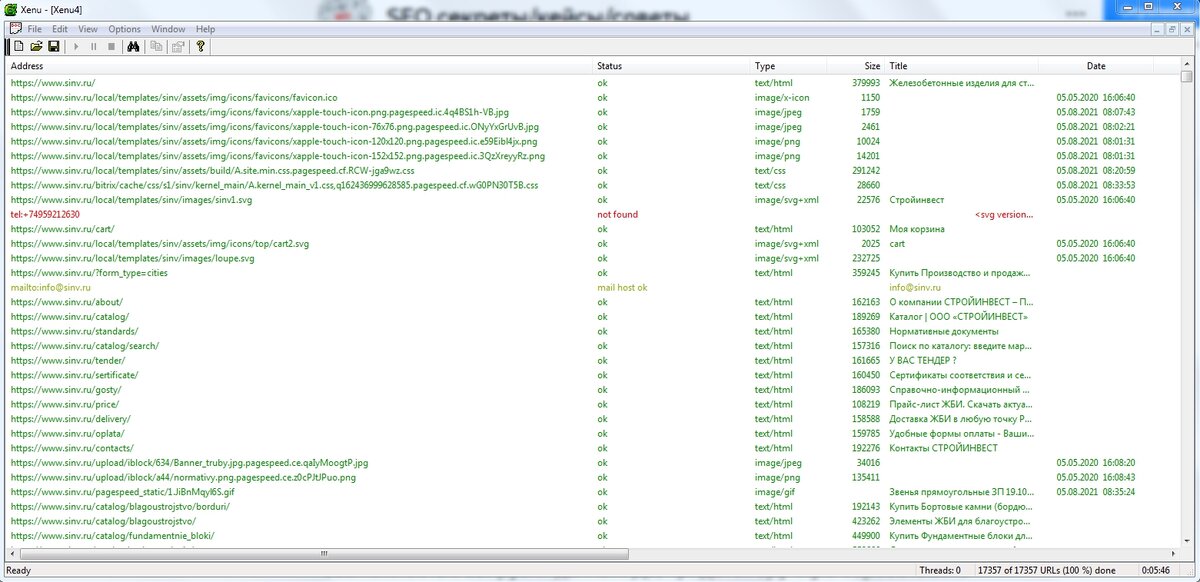Viewport: 1200px width, 582px height.
Task: Select the https://www.sinv.ru/standards/ row
Action: (x=74, y=331)
